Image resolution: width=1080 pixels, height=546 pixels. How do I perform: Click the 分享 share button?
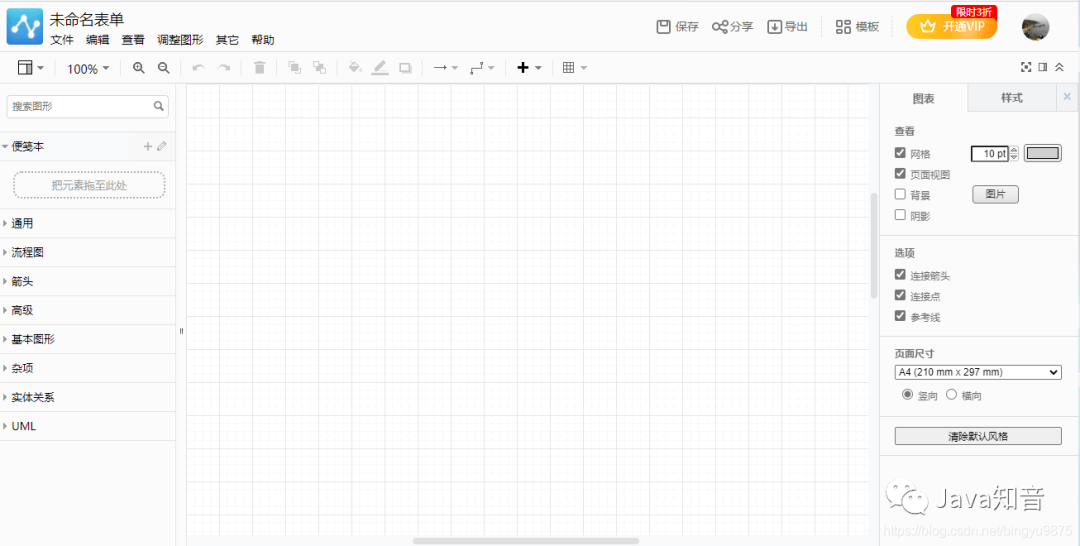(x=733, y=27)
